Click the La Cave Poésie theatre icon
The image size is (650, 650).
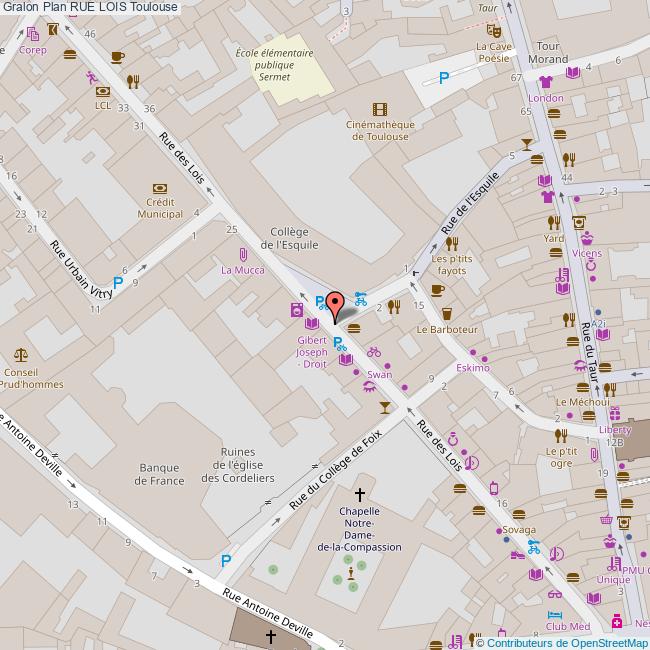coord(492,30)
